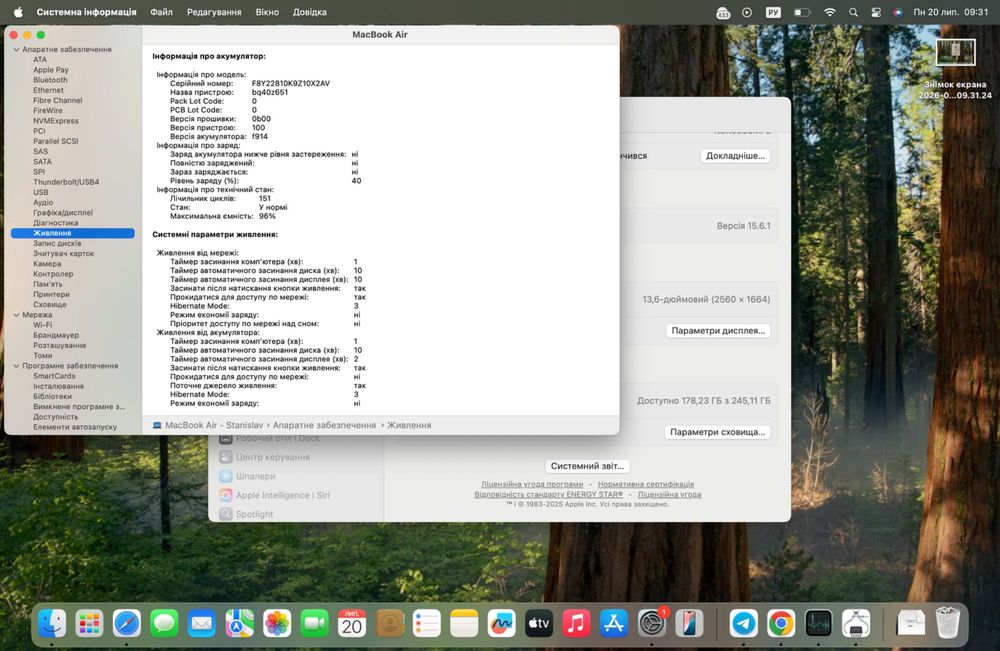The height and width of the screenshot is (651, 1000).
Task: Open the Нормативна сертифікація link
Action: (x=645, y=485)
